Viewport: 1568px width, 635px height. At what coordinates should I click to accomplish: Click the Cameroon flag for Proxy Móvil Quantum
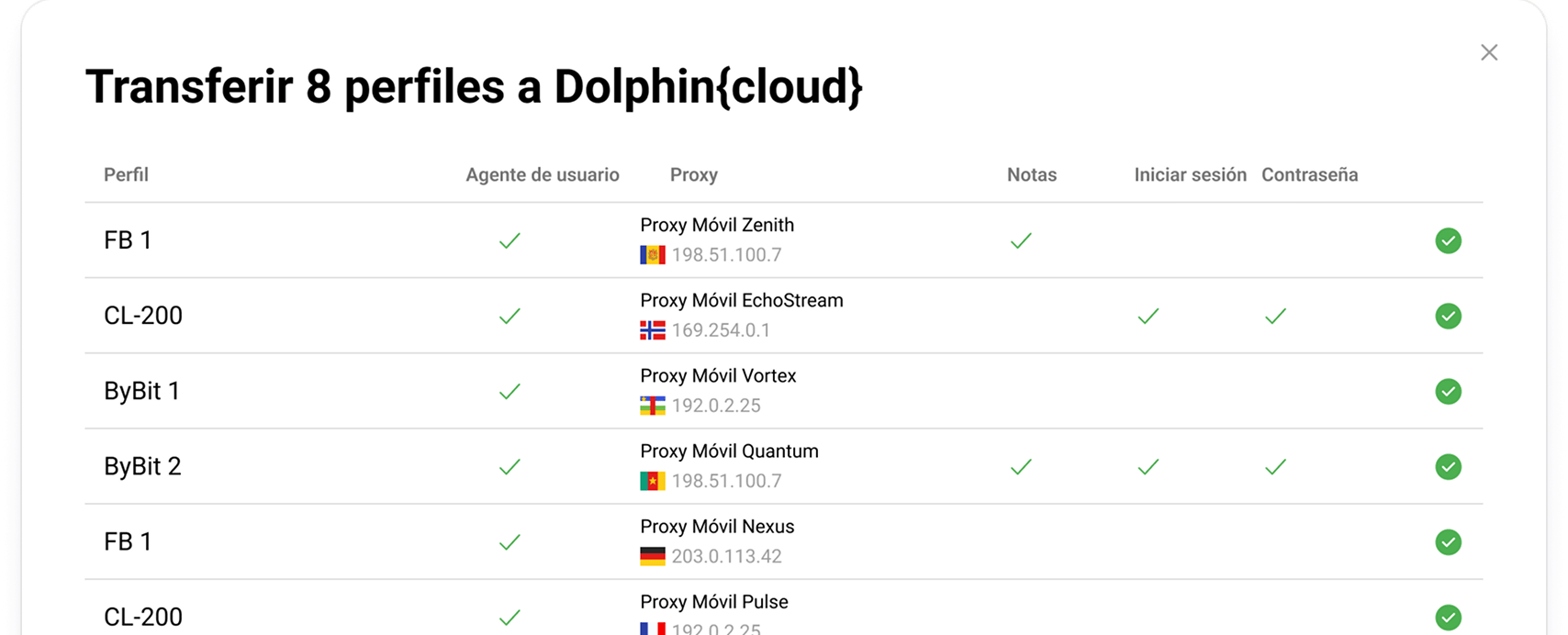pos(653,481)
